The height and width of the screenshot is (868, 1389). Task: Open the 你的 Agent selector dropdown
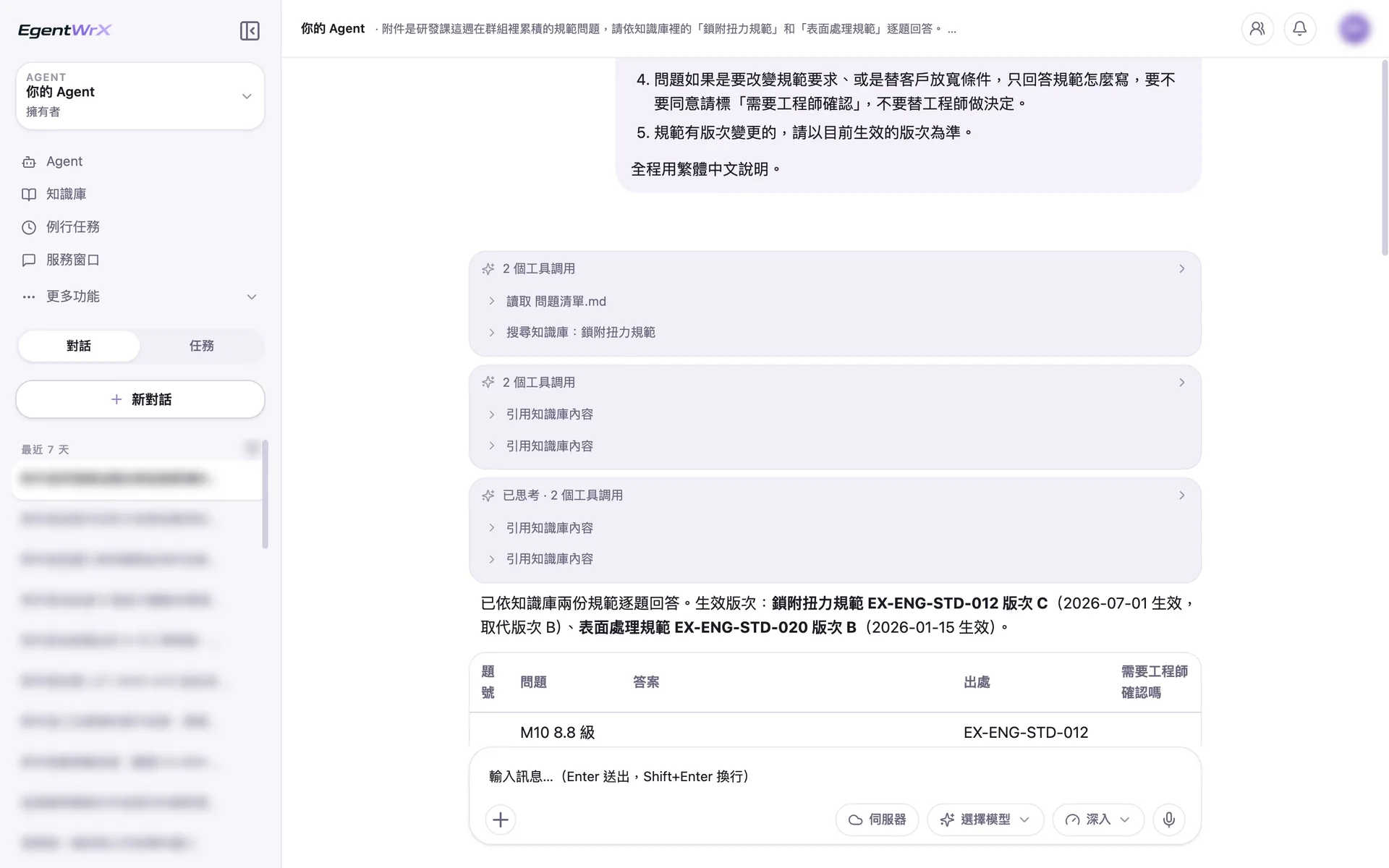[140, 95]
